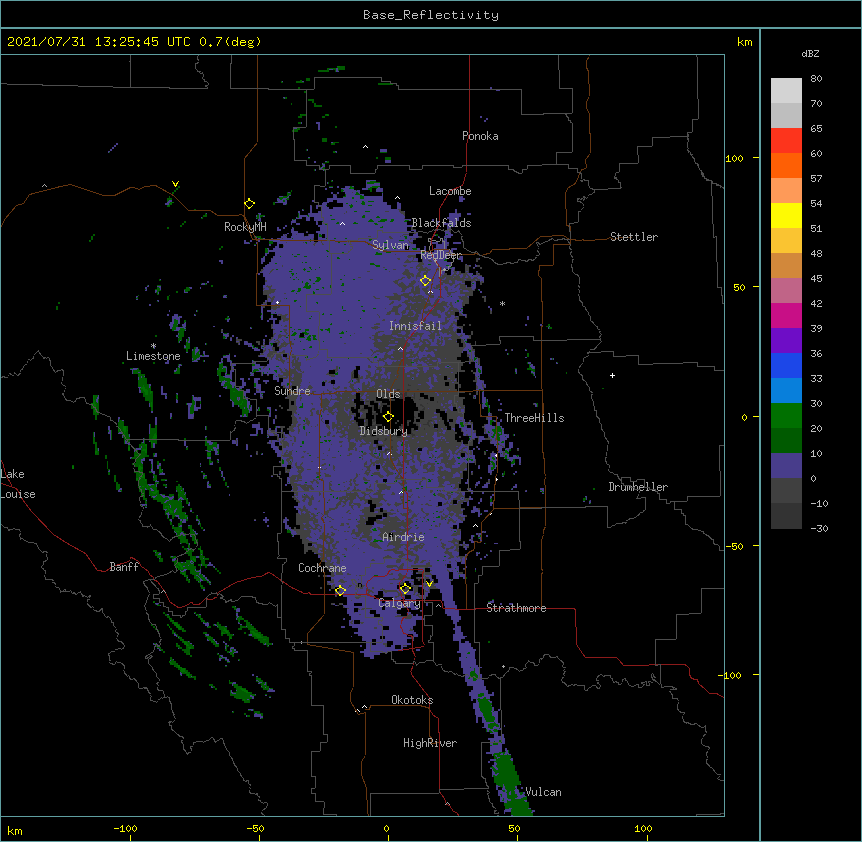Click the -30 value in the dBZ legend
This screenshot has height=842, width=862.
819,528
